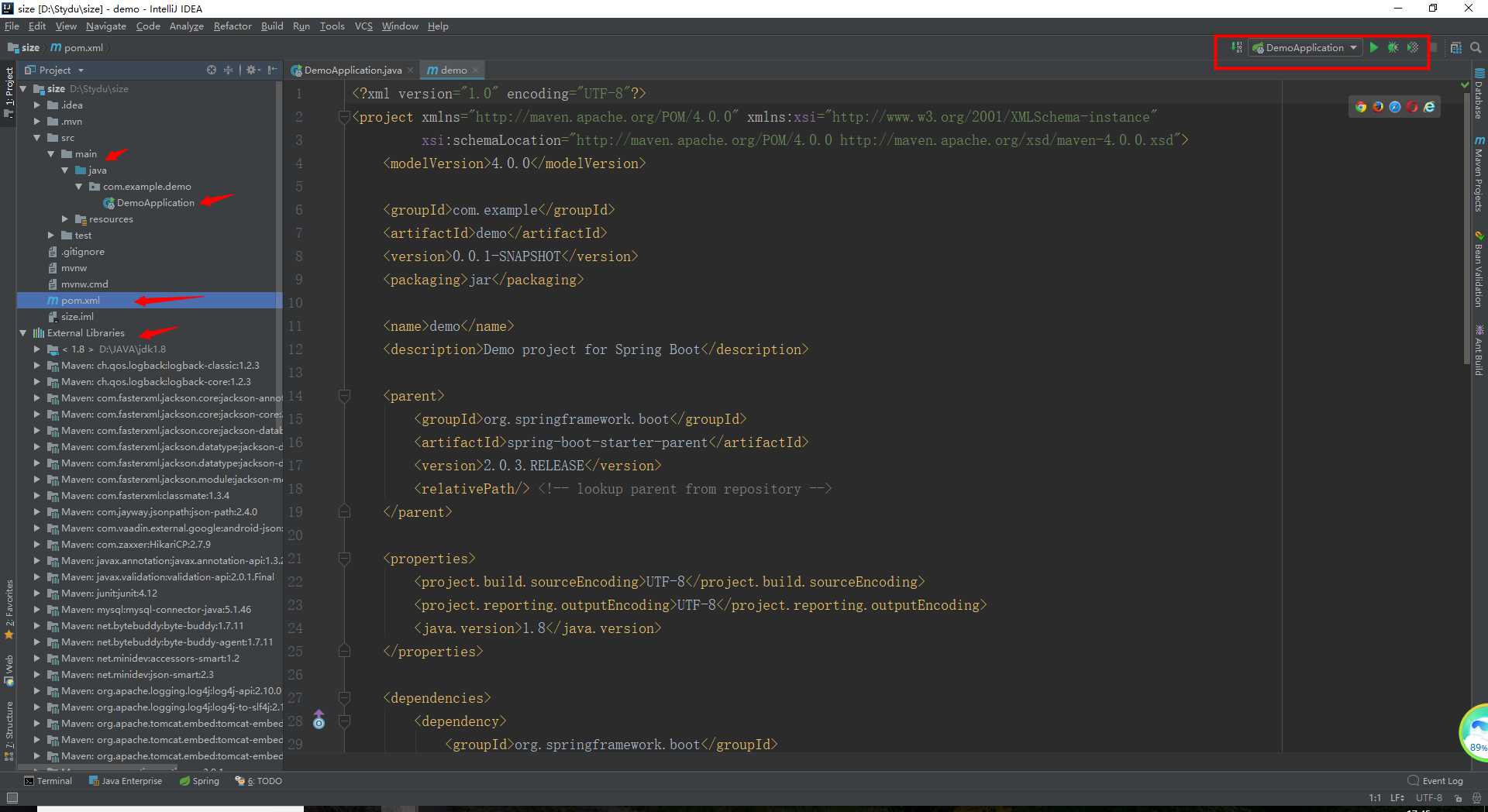Expand the test folder

click(50, 236)
